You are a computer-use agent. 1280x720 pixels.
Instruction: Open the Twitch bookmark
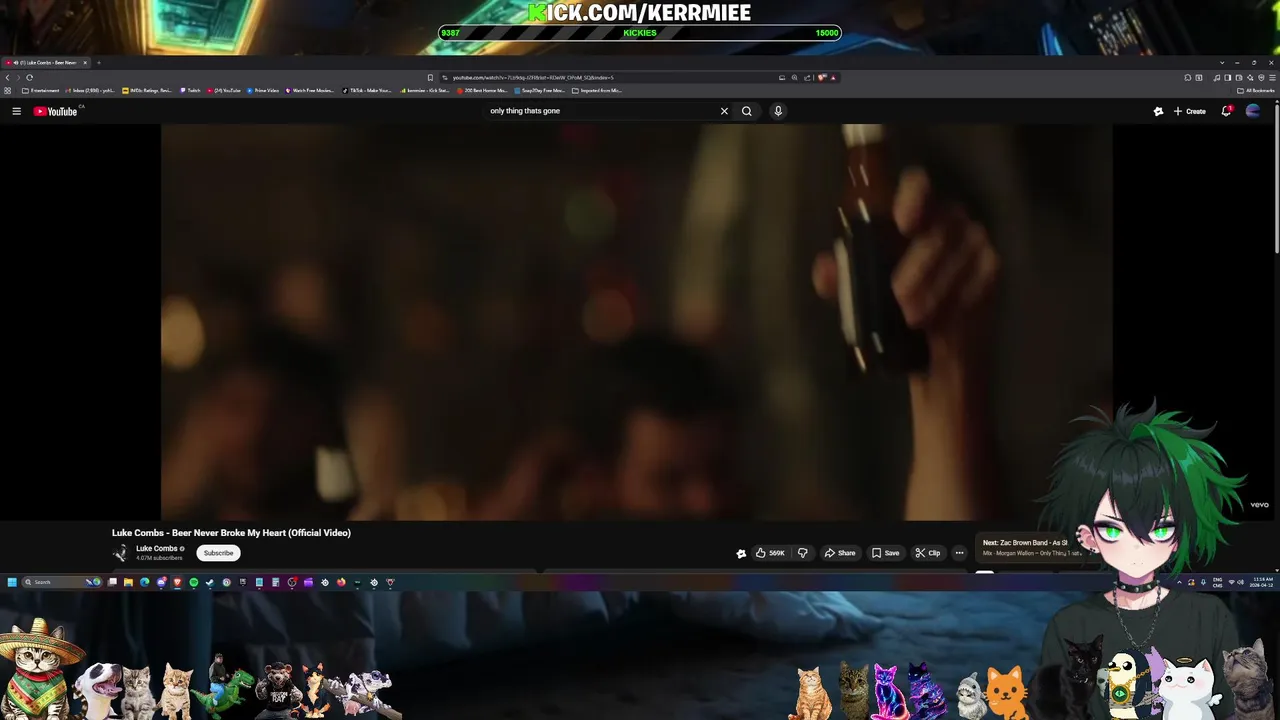point(190,90)
